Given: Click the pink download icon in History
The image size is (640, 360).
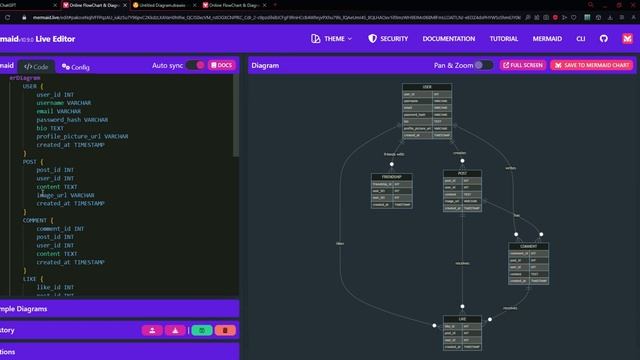Looking at the screenshot, I should (x=175, y=330).
